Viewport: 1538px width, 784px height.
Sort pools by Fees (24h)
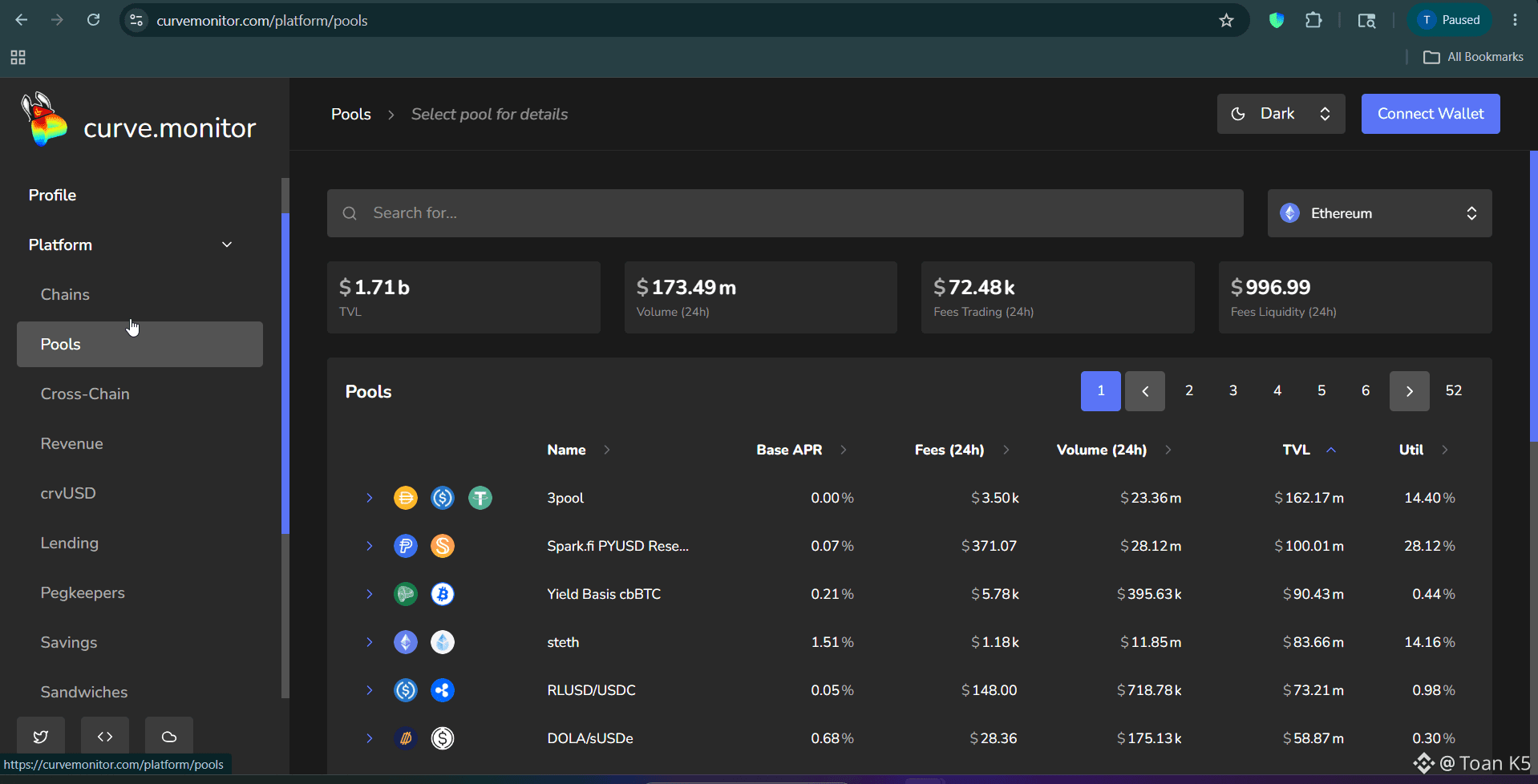click(x=961, y=450)
